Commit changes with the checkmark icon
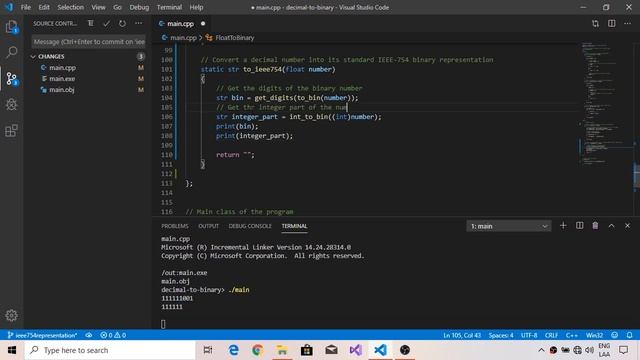 [x=107, y=23]
